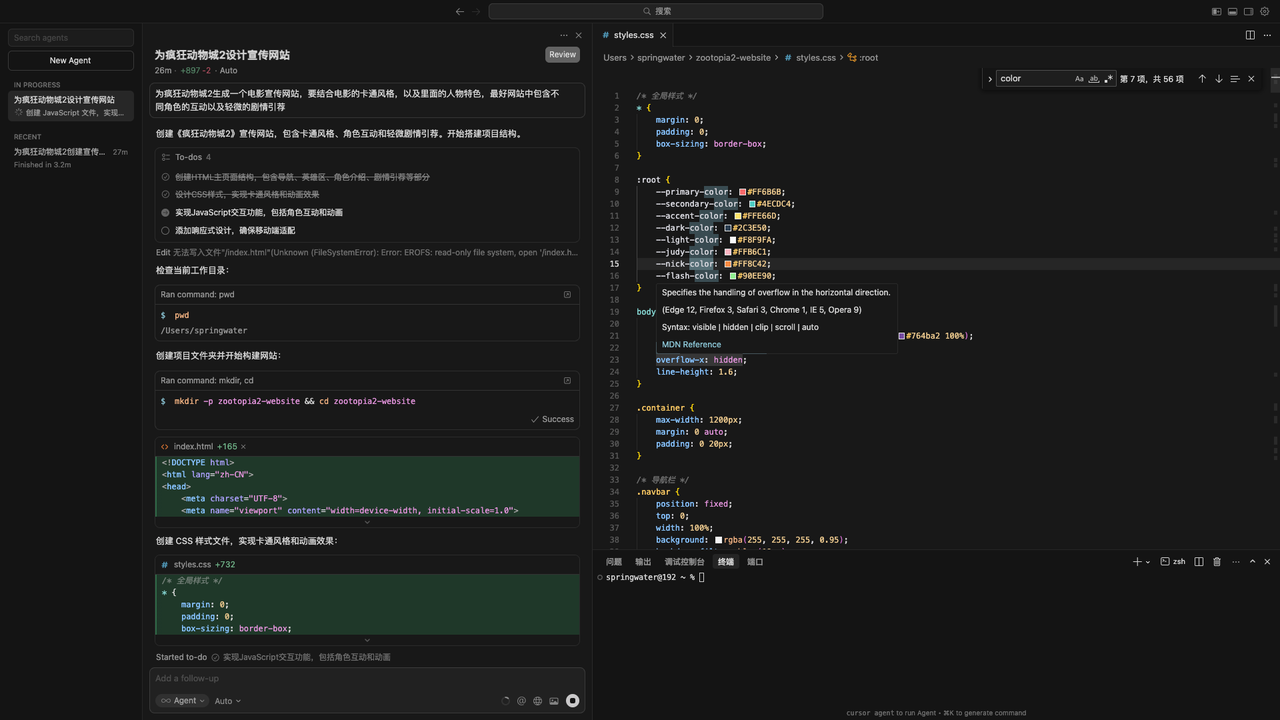The height and width of the screenshot is (720, 1280).
Task: Click the New Agent button
Action: (70, 60)
